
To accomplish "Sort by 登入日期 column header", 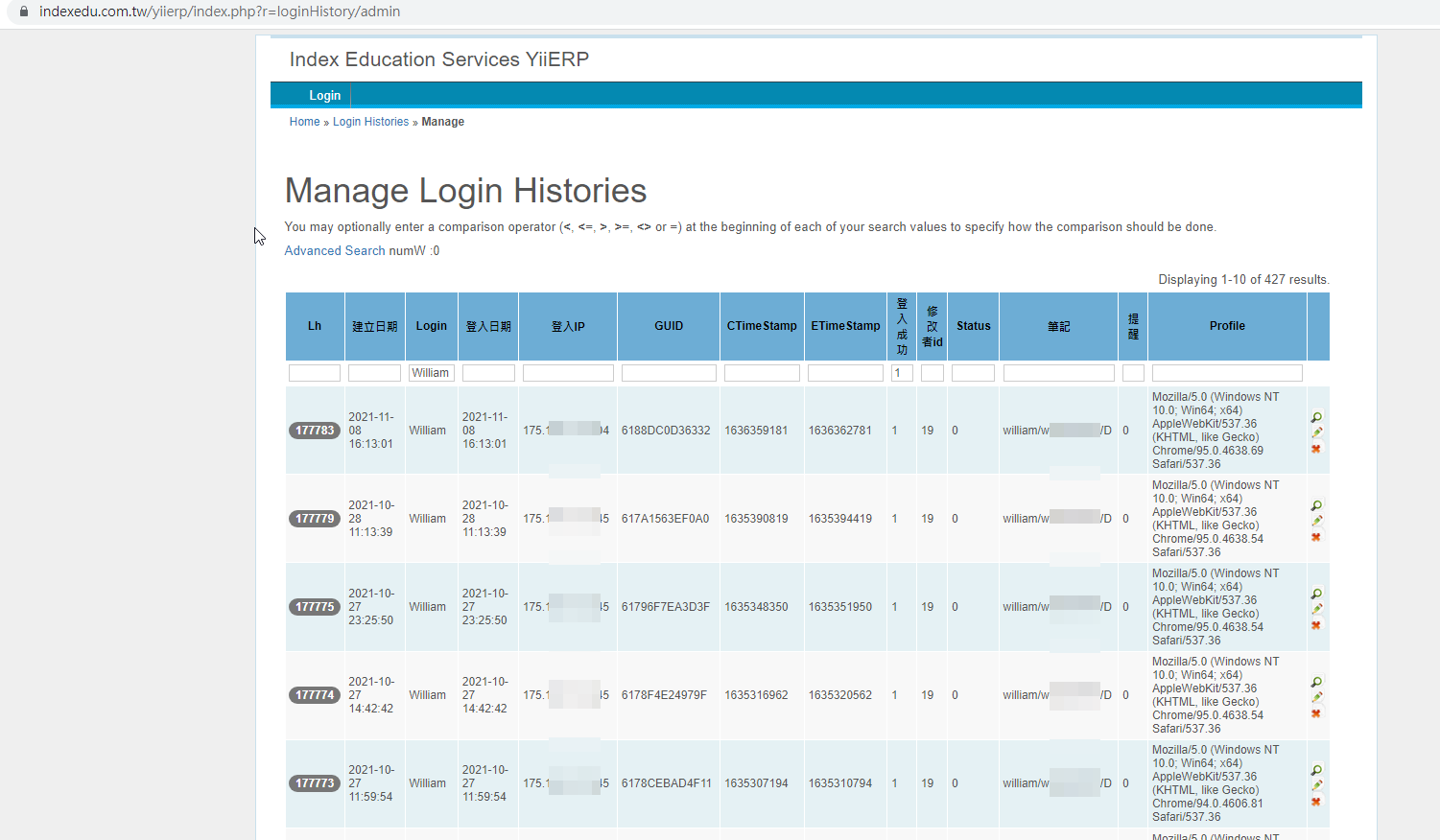I will (x=488, y=326).
